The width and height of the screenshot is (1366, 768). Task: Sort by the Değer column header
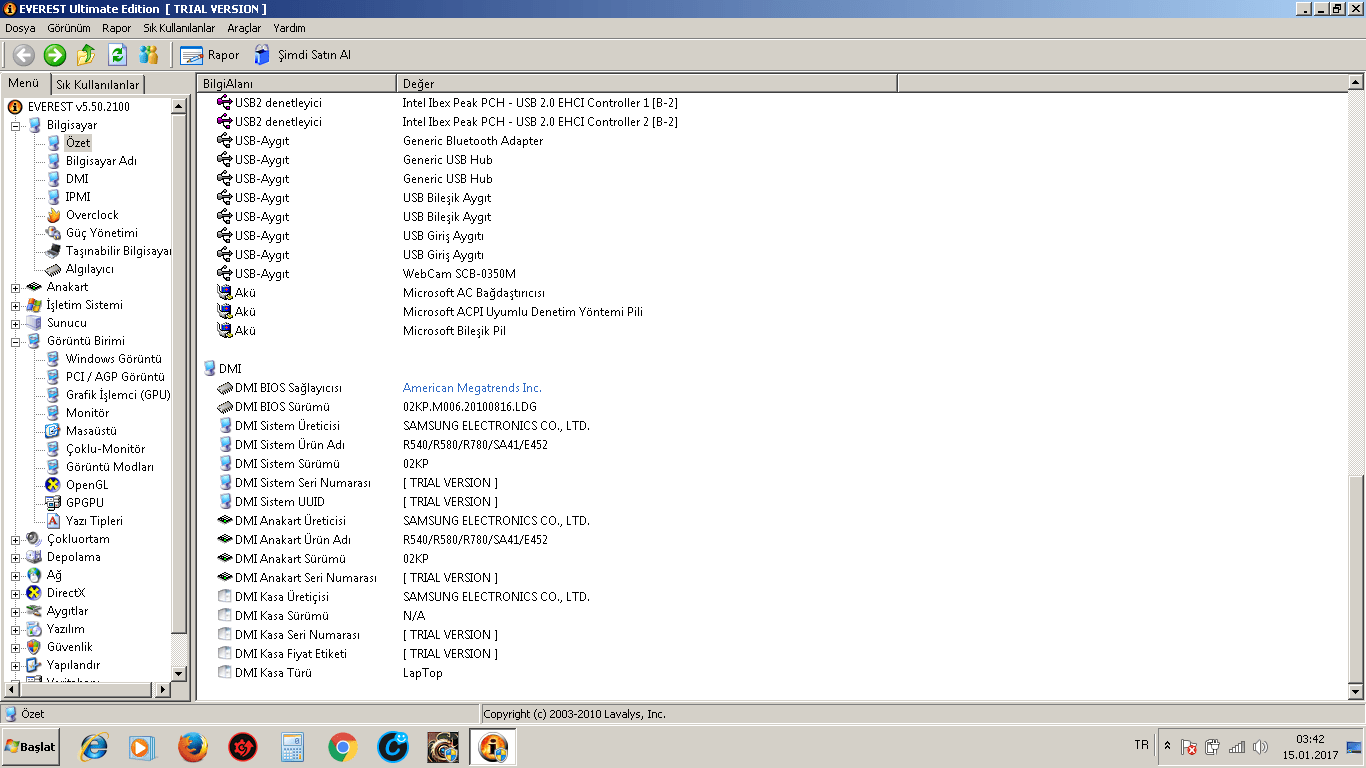point(647,84)
